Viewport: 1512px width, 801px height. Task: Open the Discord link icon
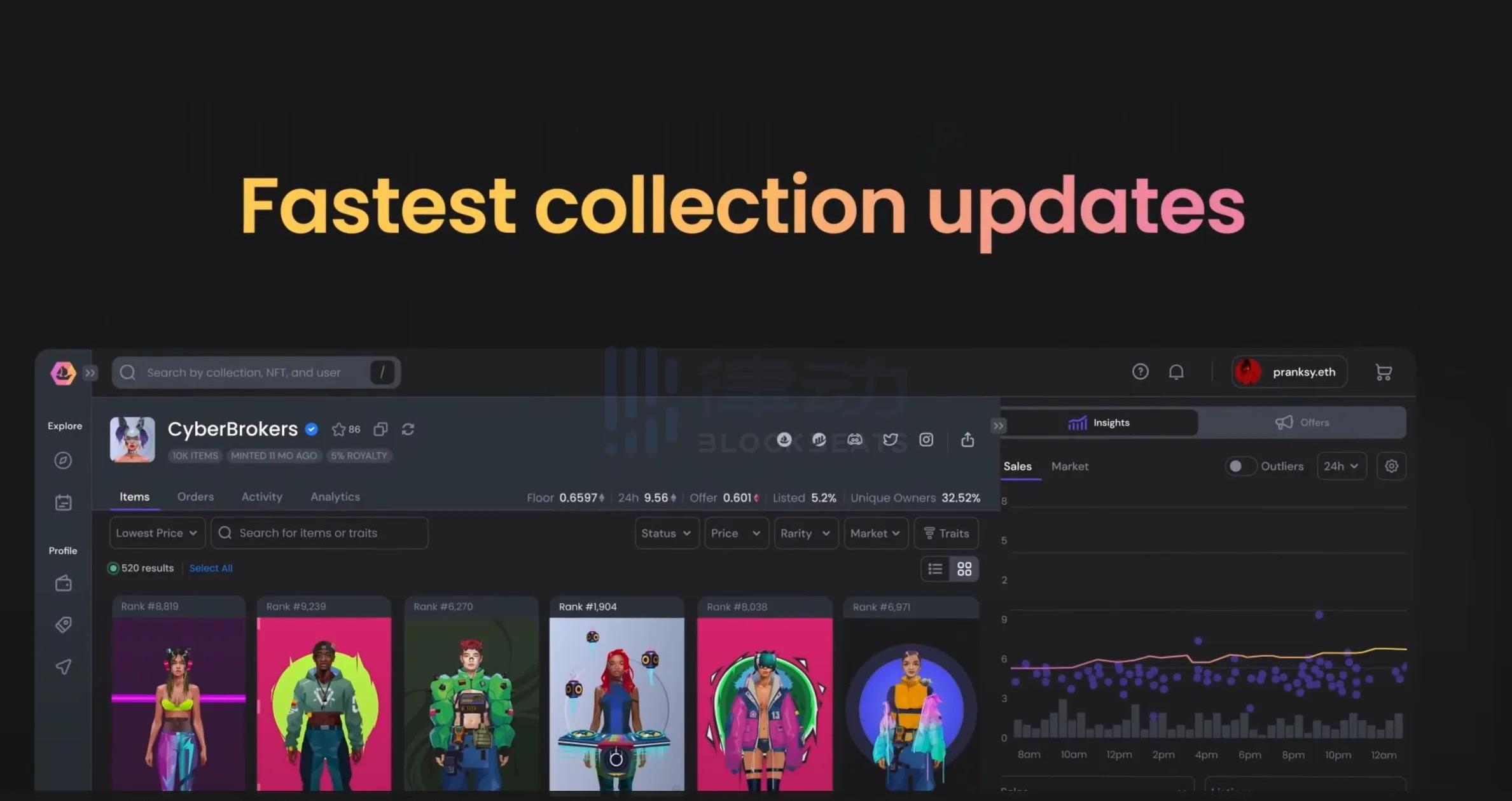pyautogui.click(x=855, y=440)
